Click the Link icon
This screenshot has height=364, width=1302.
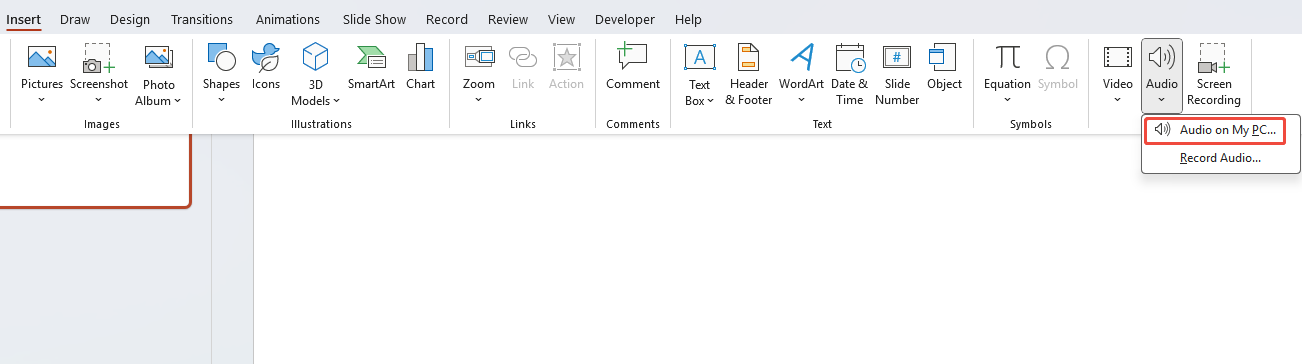click(x=523, y=58)
